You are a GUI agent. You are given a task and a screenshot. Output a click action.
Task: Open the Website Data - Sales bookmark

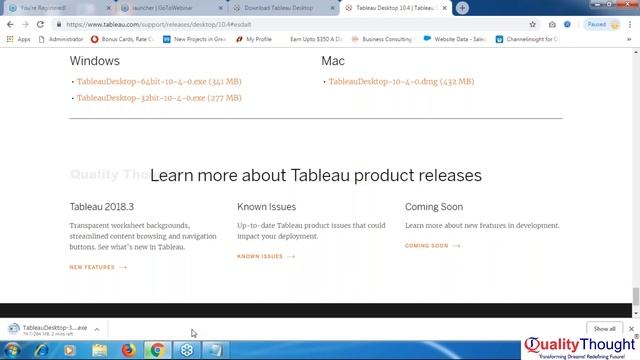(x=455, y=39)
